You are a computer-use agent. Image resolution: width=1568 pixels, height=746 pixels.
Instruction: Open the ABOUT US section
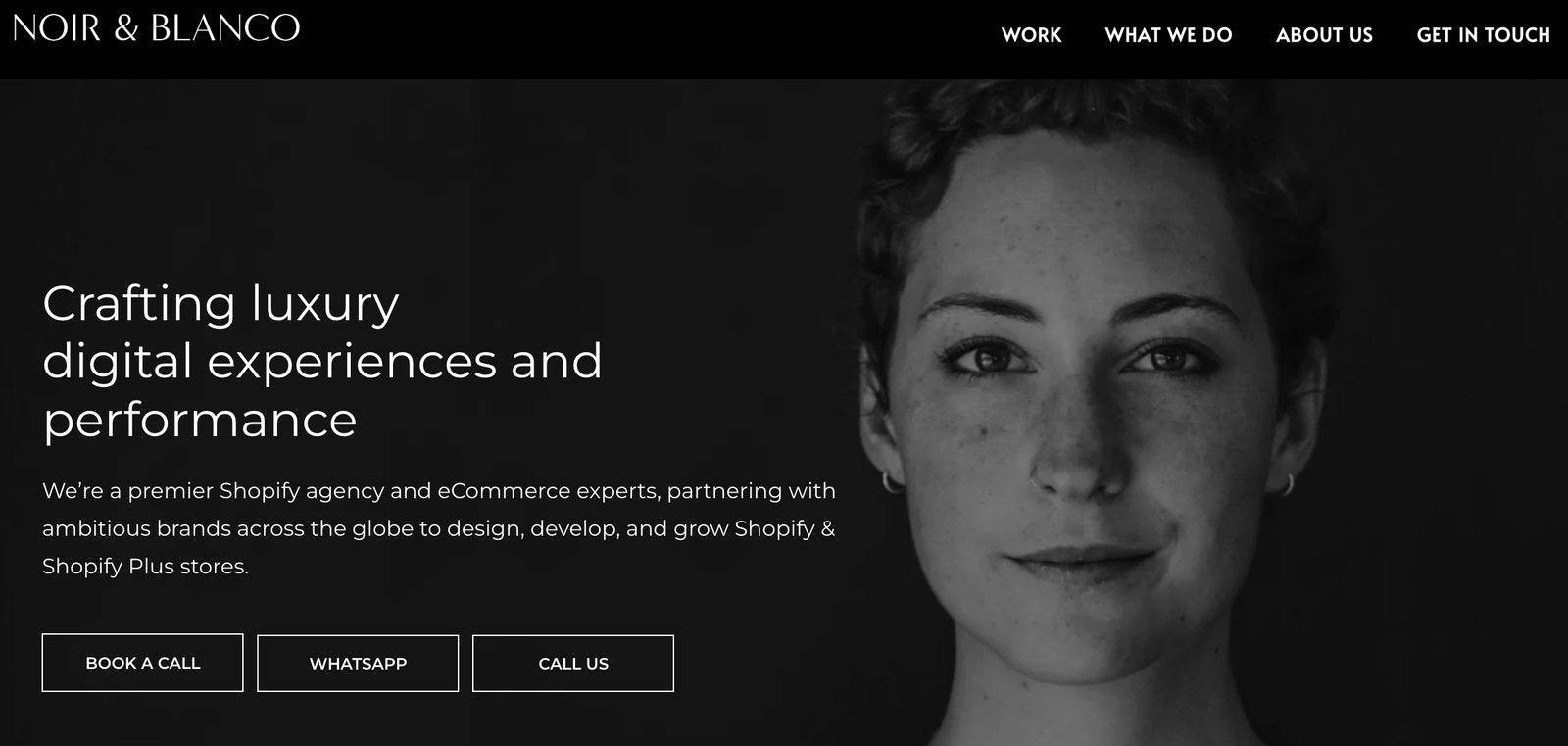[1324, 35]
